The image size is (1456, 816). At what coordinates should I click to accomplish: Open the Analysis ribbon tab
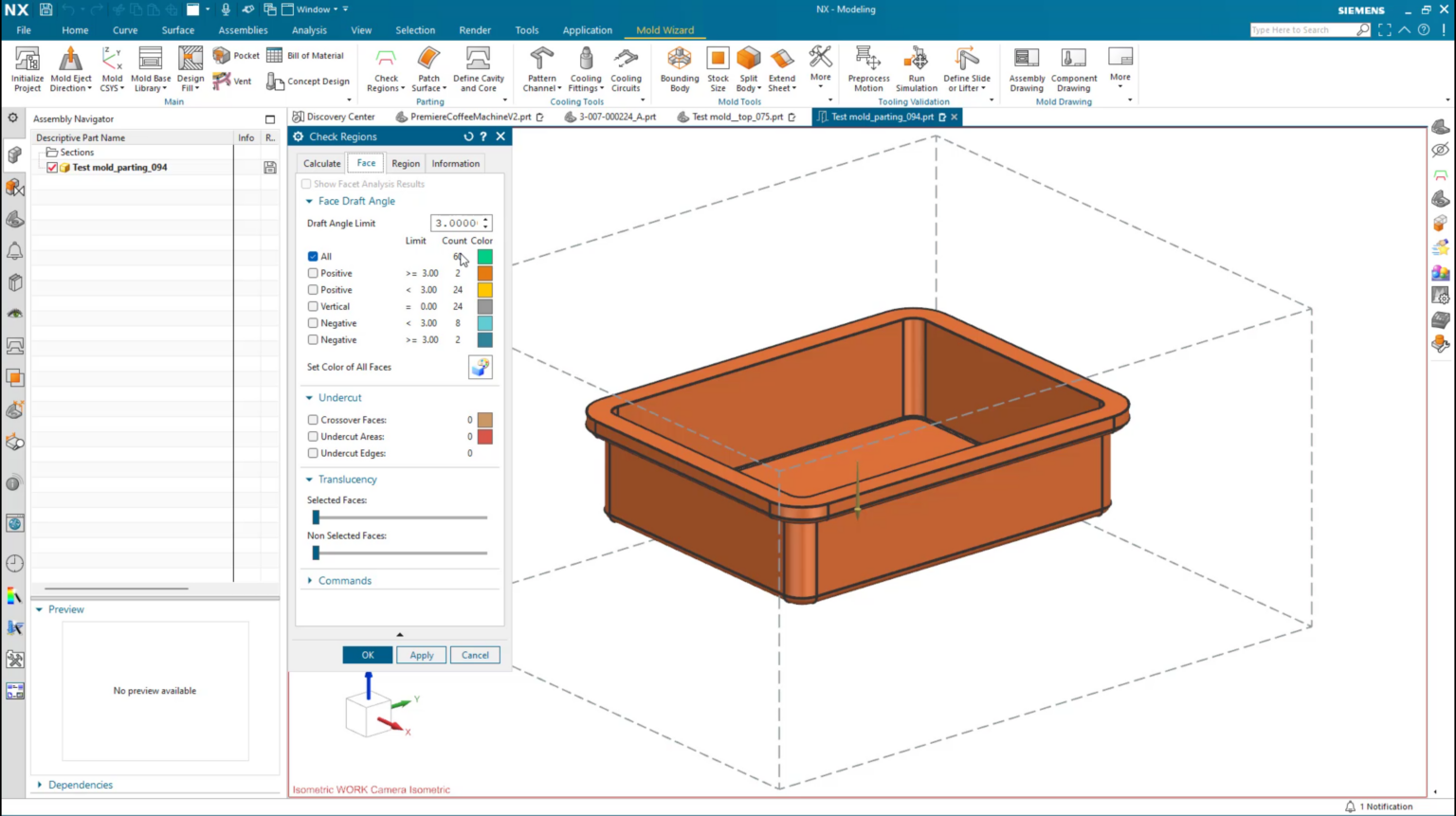309,29
